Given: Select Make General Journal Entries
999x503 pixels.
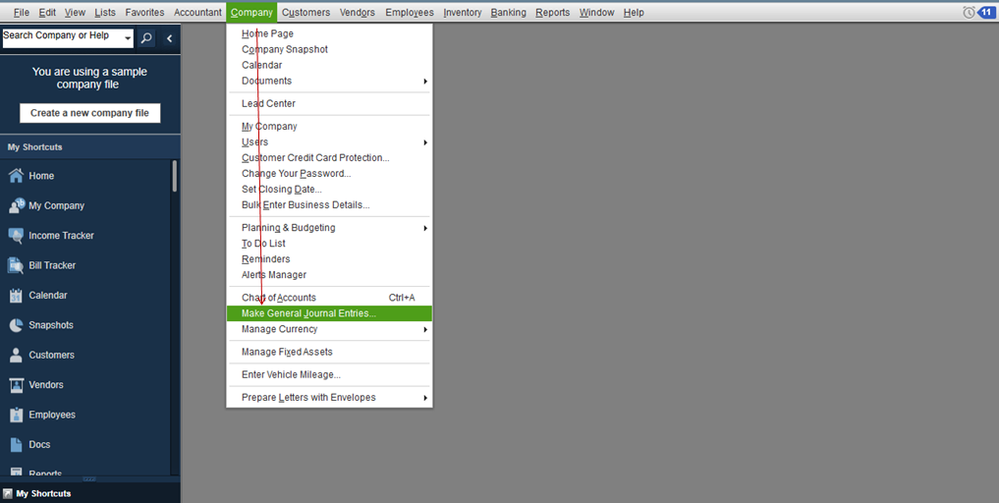Looking at the screenshot, I should 329,314.
